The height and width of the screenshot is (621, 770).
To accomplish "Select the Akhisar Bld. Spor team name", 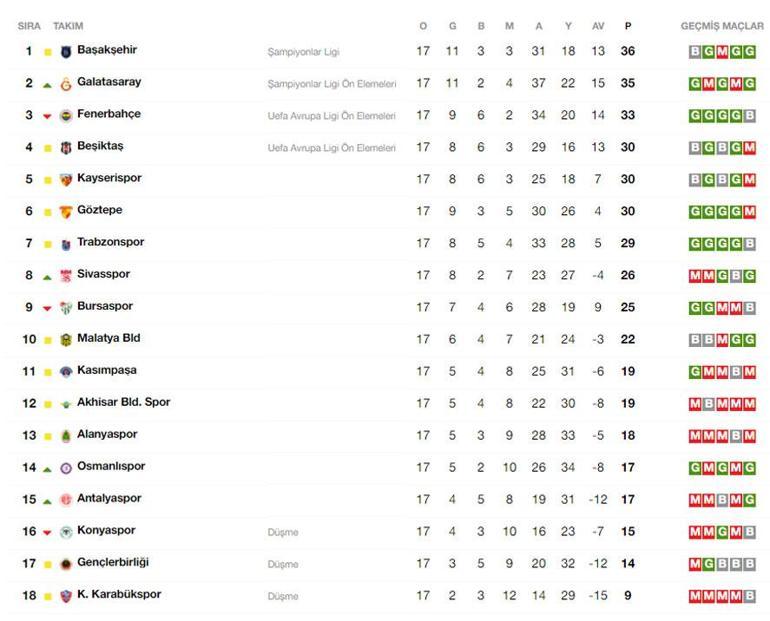I will pos(123,402).
